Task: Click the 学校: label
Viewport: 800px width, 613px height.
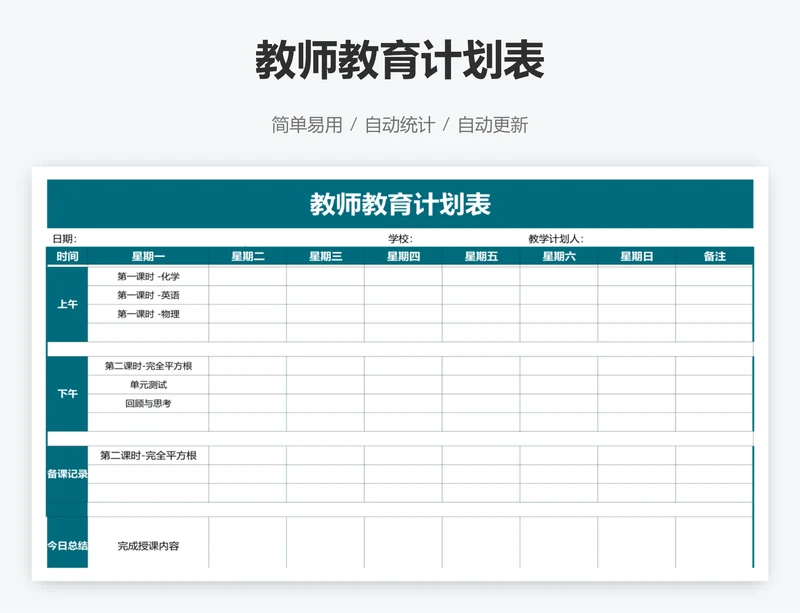Action: tap(400, 238)
